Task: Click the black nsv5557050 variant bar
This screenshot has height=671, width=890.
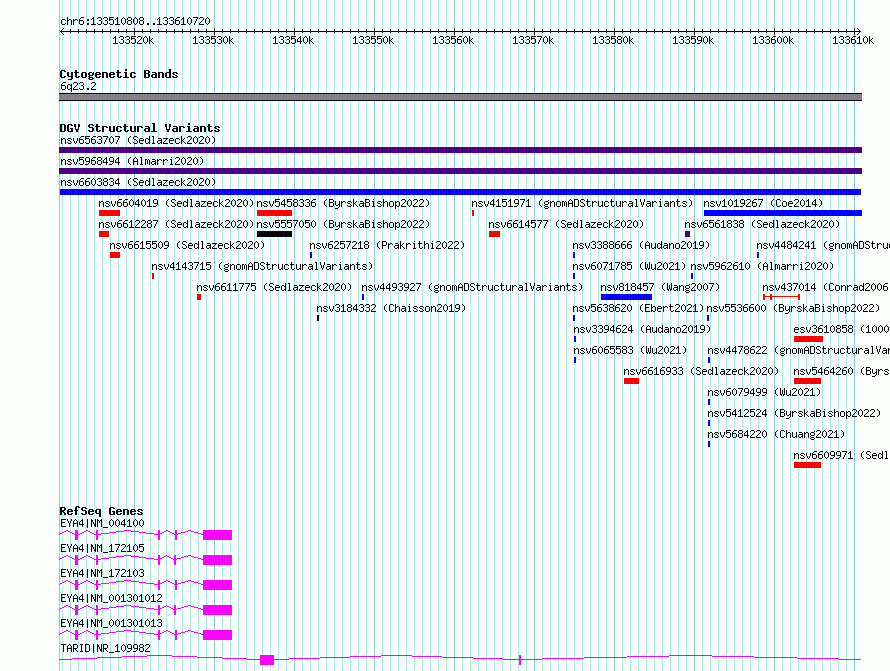Action: (x=274, y=234)
